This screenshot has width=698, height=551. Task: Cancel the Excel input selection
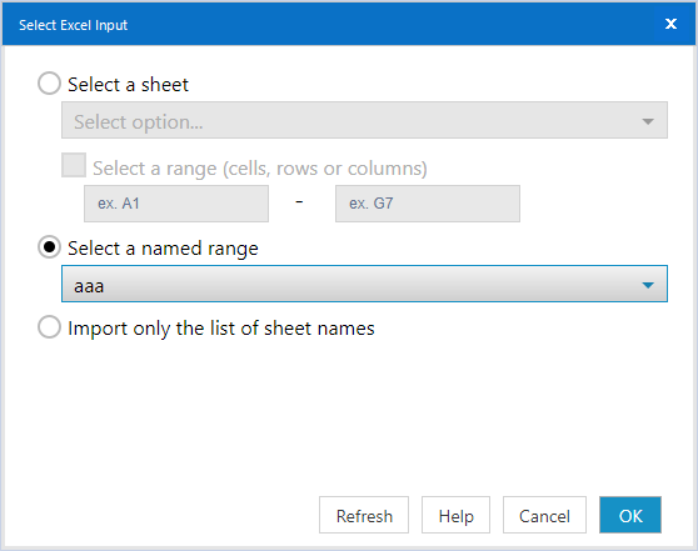pyautogui.click(x=544, y=516)
